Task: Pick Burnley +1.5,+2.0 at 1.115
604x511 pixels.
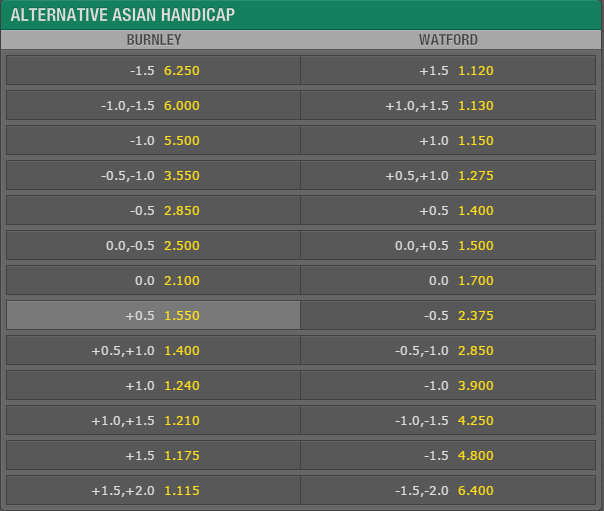Action: [x=153, y=491]
